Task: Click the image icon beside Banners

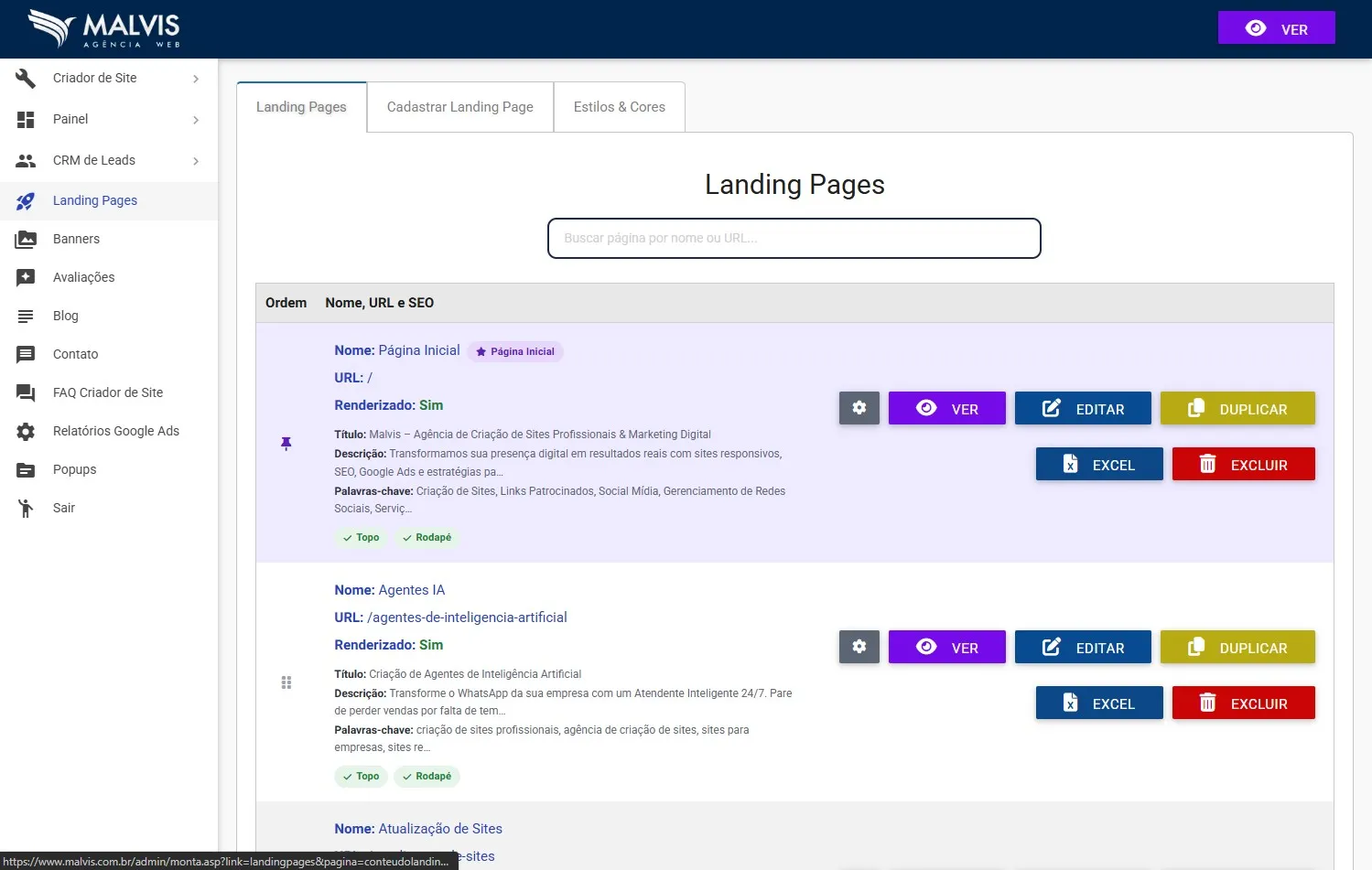Action: tap(26, 239)
